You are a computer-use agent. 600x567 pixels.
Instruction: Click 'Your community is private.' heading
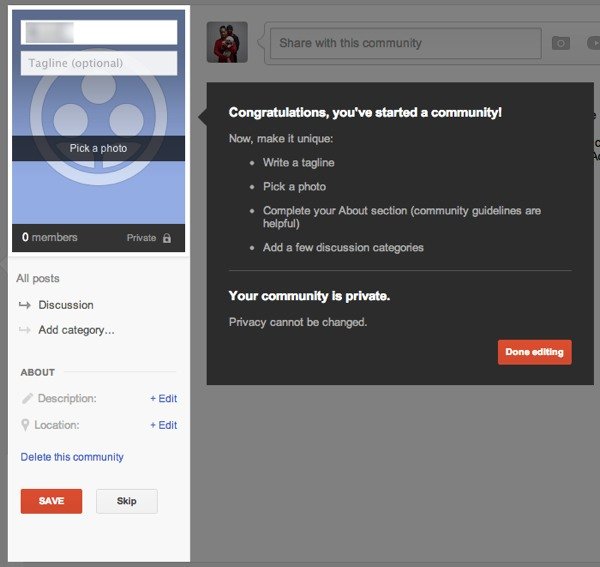309,296
